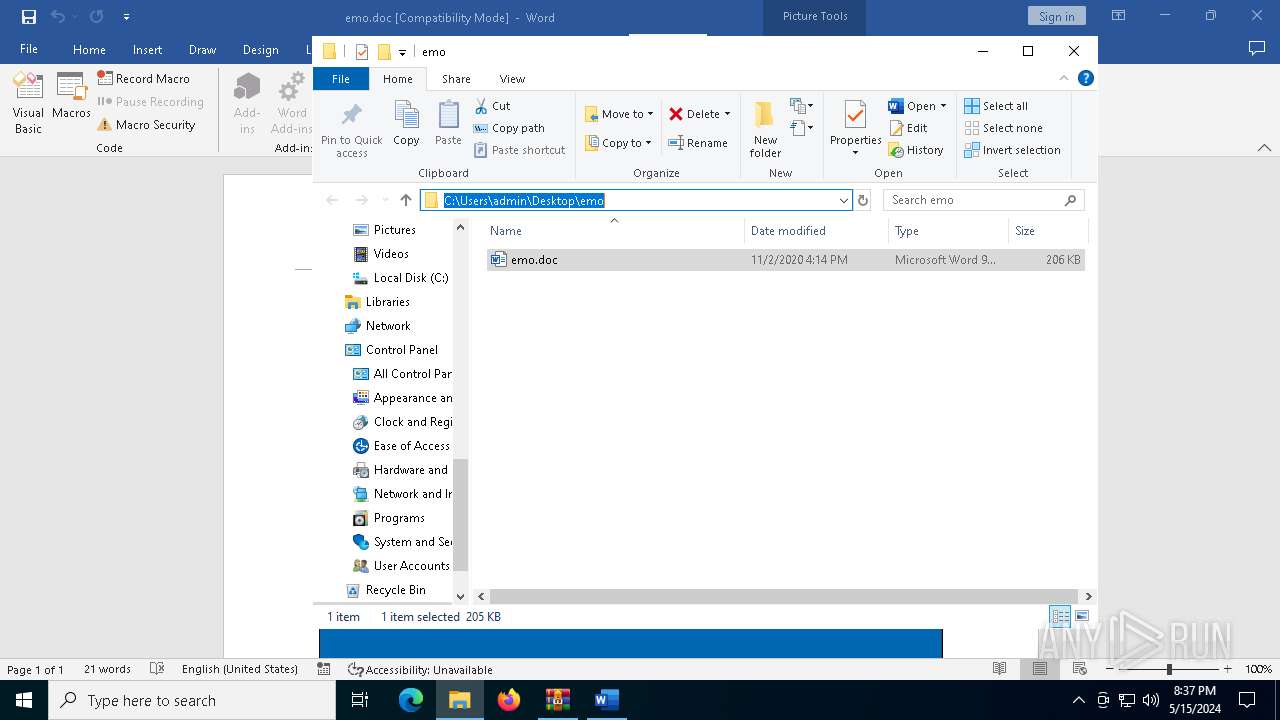This screenshot has height=720, width=1280.
Task: Open Word Insert tab
Action: coord(147,50)
